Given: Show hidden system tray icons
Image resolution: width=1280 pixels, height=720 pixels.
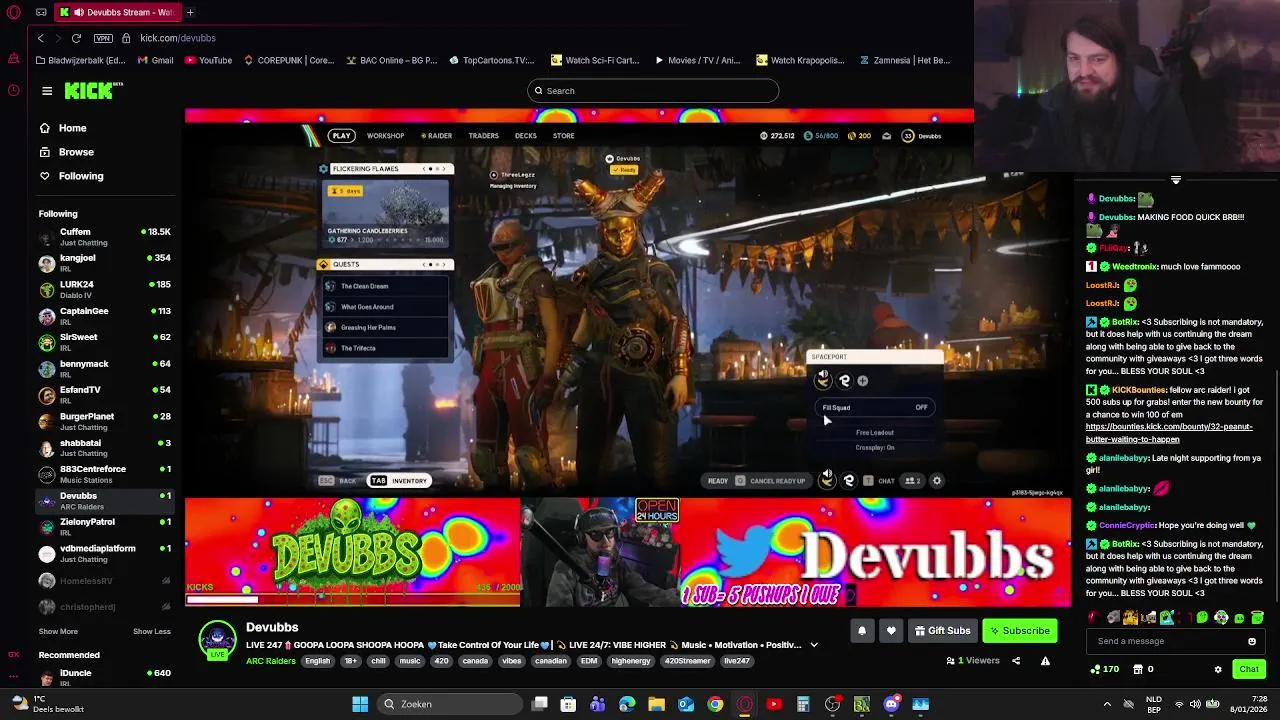Looking at the screenshot, I should [1108, 704].
